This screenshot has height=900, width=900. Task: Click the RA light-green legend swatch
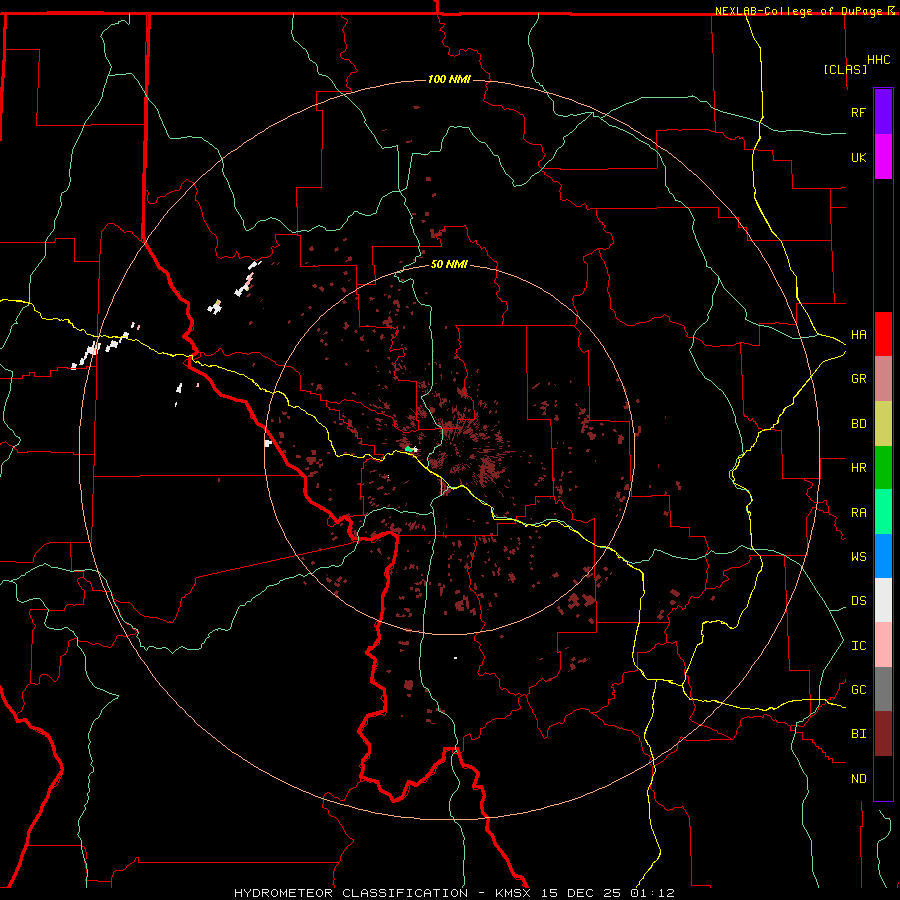[x=883, y=512]
